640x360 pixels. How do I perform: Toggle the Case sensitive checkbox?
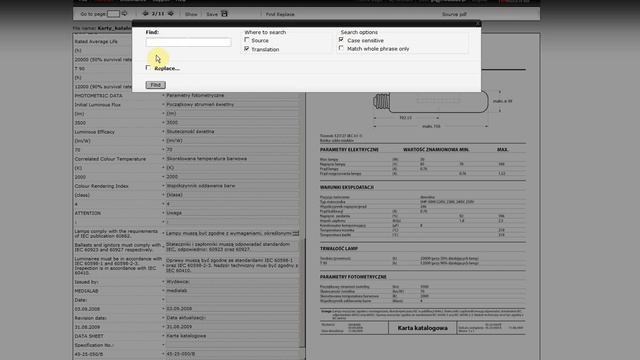coord(341,40)
